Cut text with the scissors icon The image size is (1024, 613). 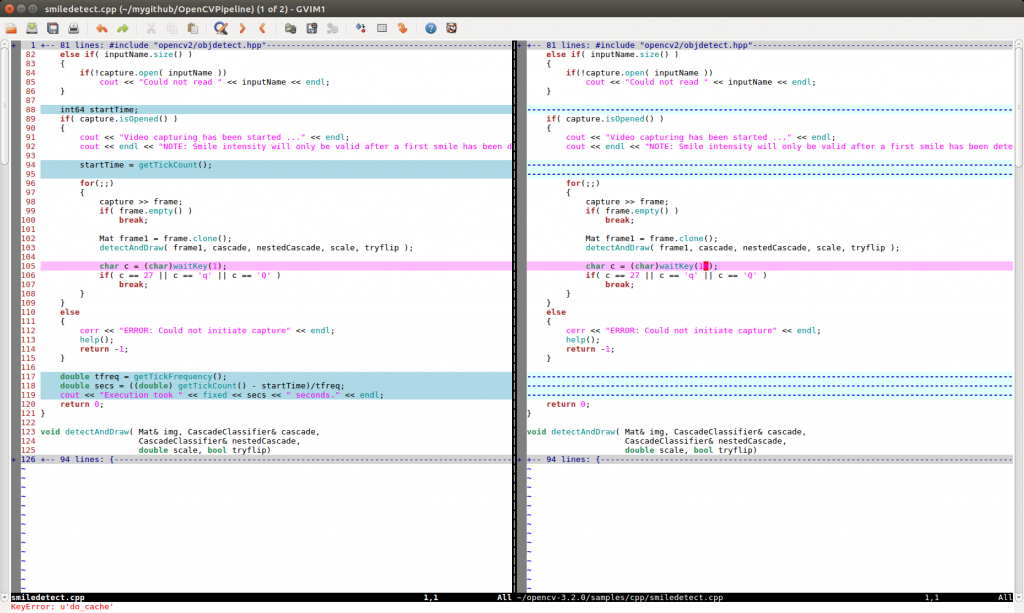[150, 28]
